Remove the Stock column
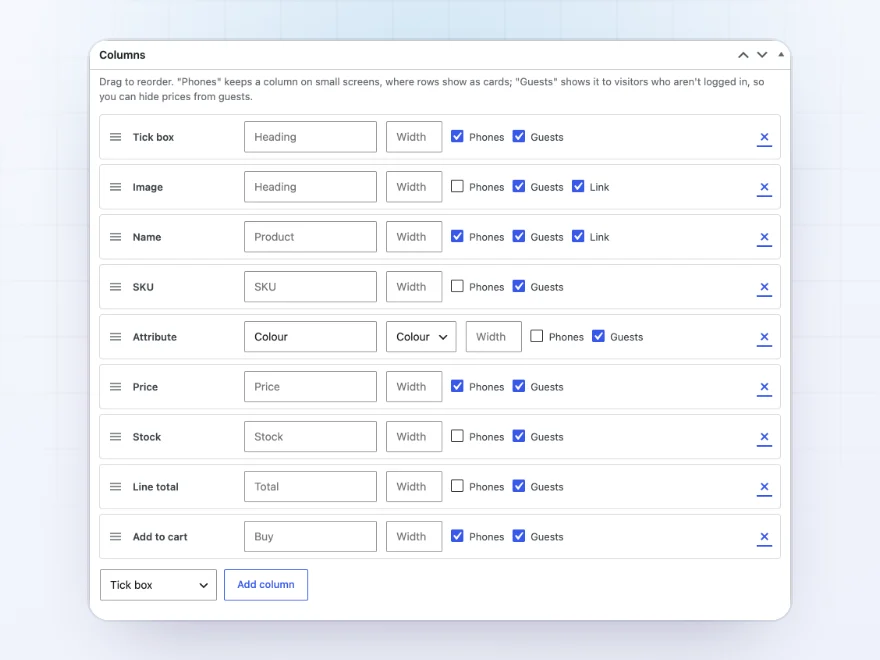This screenshot has height=660, width=880. 764,437
